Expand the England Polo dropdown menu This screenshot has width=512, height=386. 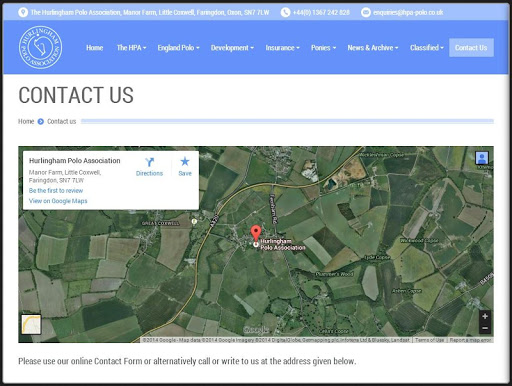pyautogui.click(x=178, y=48)
